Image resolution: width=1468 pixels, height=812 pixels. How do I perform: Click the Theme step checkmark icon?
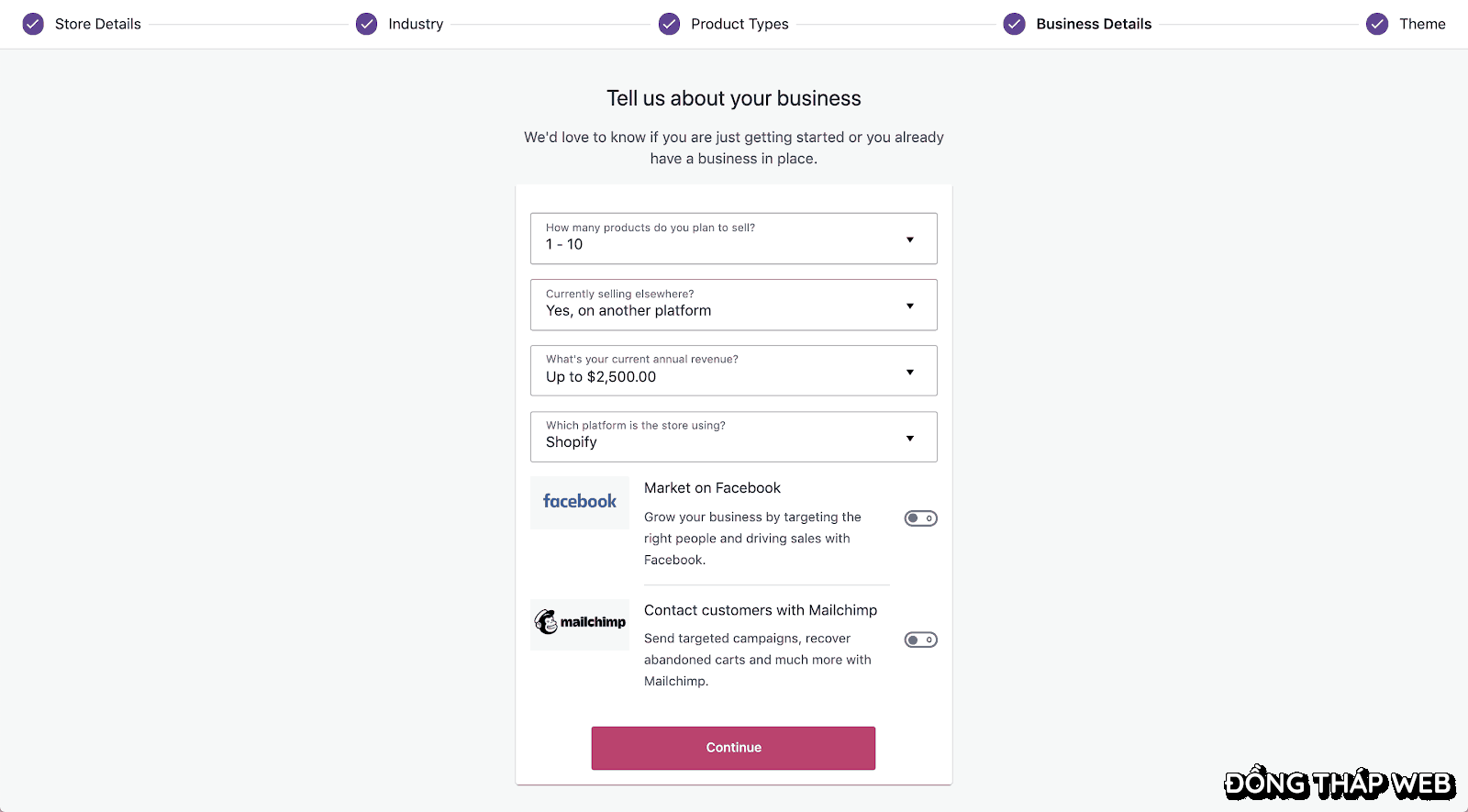[1377, 24]
